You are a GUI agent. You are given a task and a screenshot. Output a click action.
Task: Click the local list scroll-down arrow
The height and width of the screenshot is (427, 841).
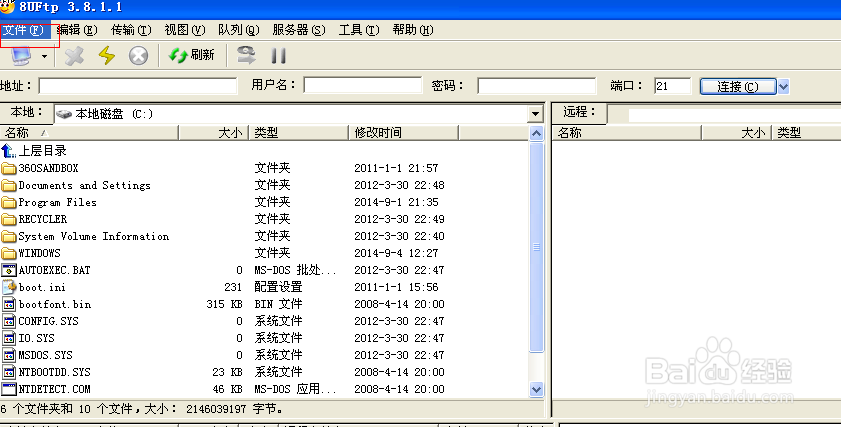[x=536, y=389]
